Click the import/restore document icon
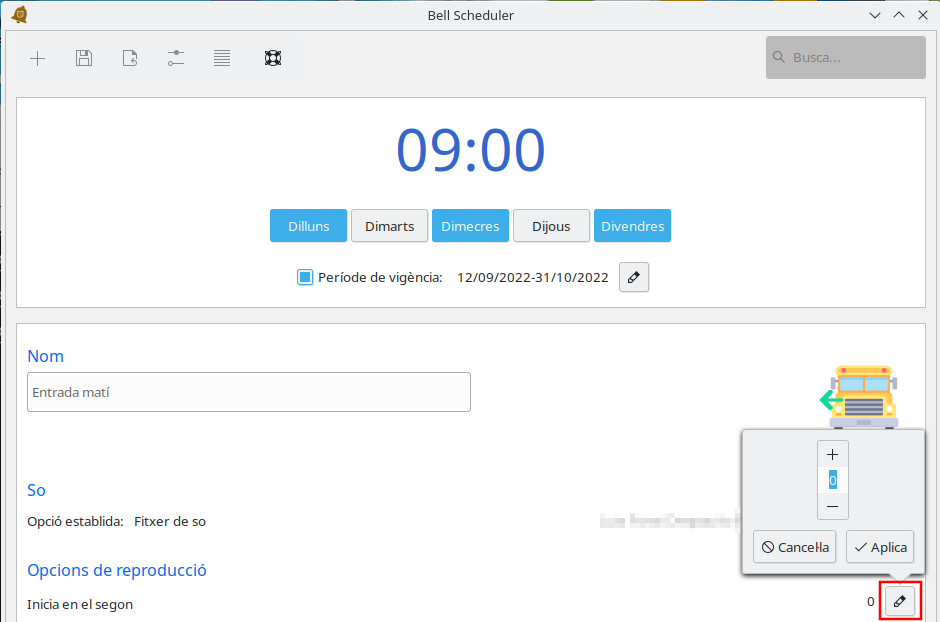 point(130,58)
